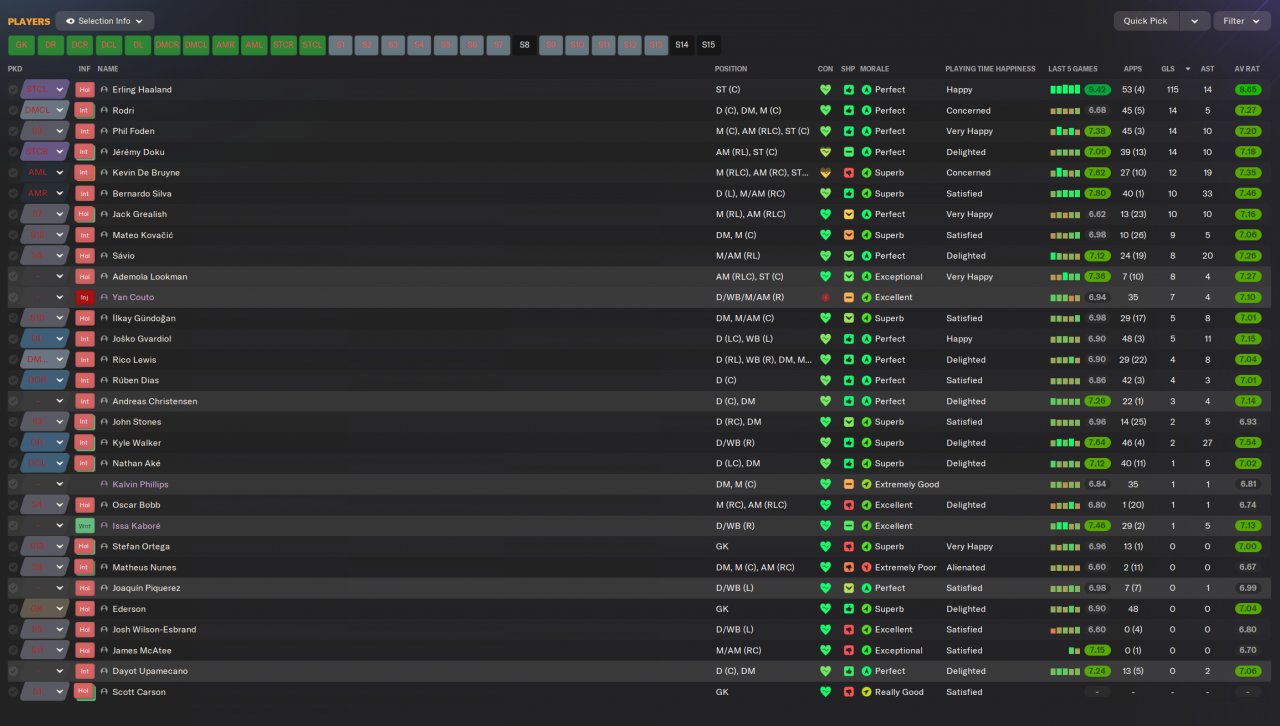
Task: Open the Selection Info view dropdown
Action: coord(105,21)
